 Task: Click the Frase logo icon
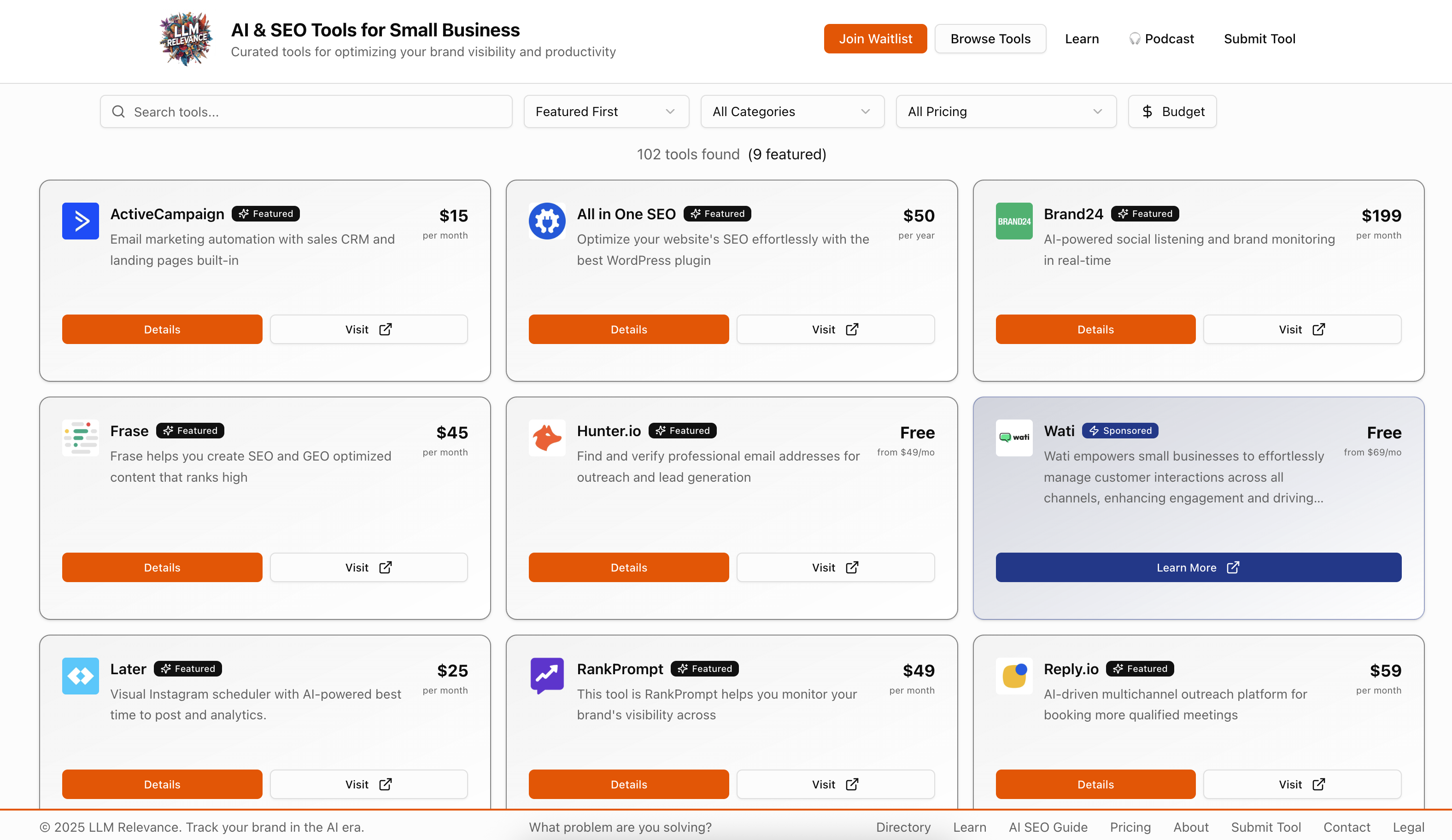(80, 438)
